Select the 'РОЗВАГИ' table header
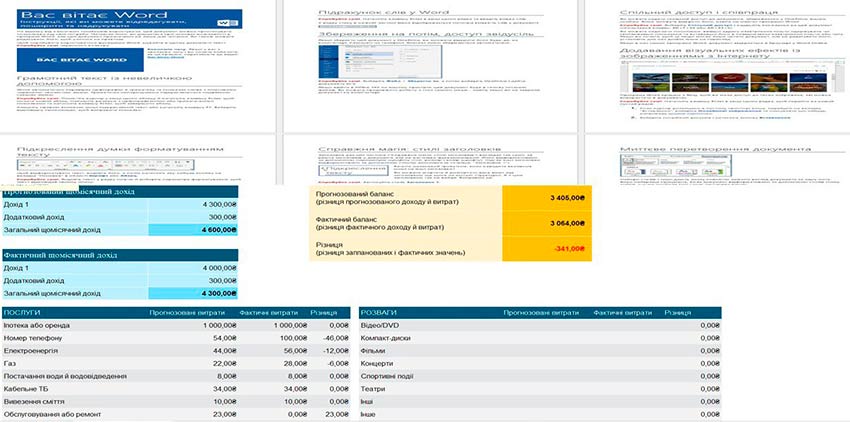The width and height of the screenshot is (850, 422). [381, 313]
